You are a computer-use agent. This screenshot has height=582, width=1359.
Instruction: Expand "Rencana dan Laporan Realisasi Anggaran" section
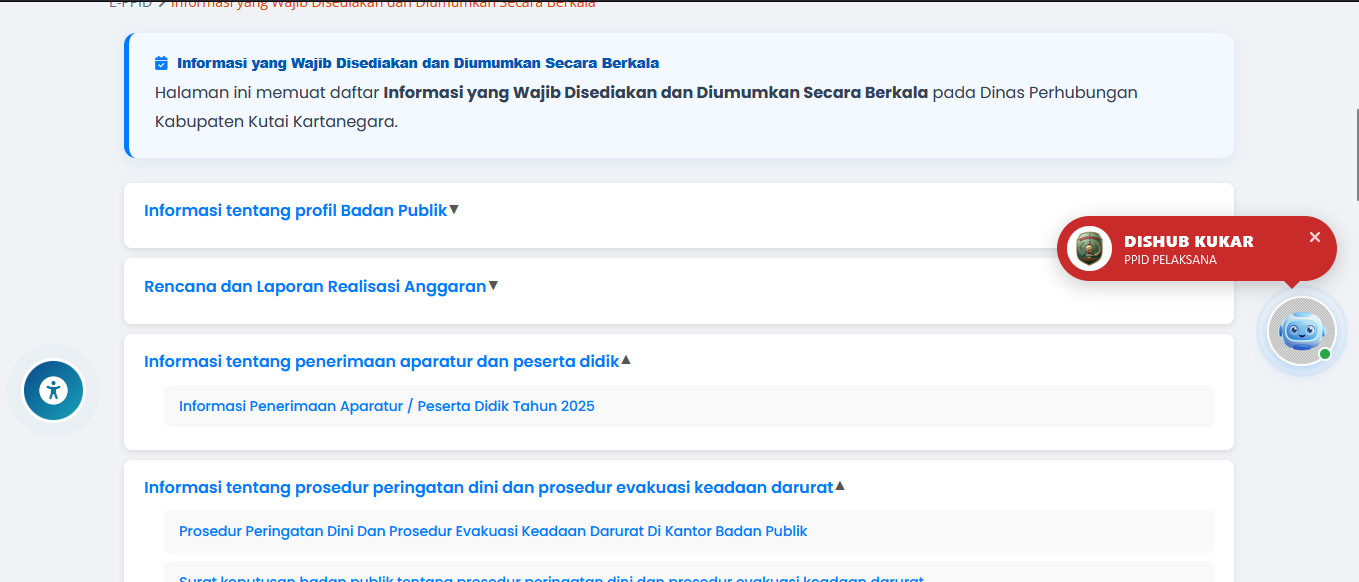pos(321,286)
